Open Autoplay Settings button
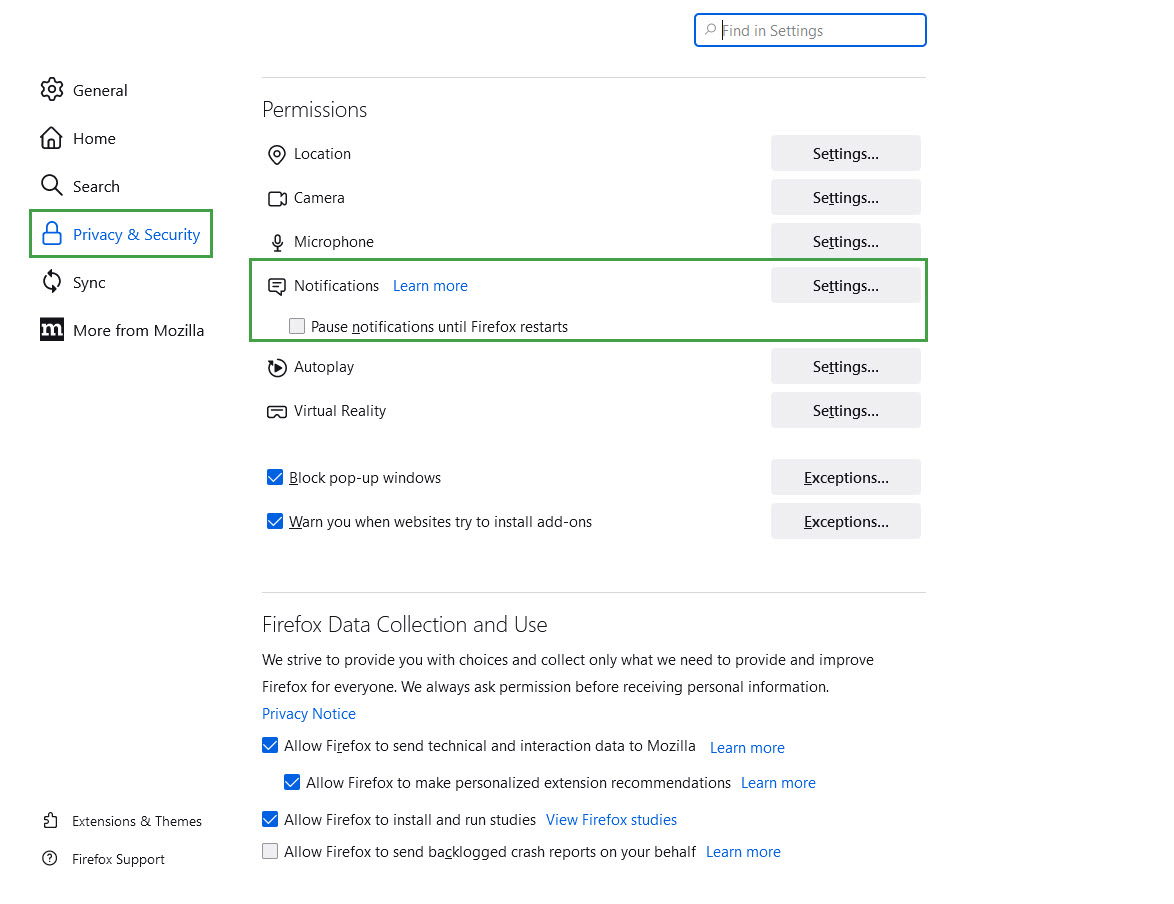1174x904 pixels. tap(845, 367)
